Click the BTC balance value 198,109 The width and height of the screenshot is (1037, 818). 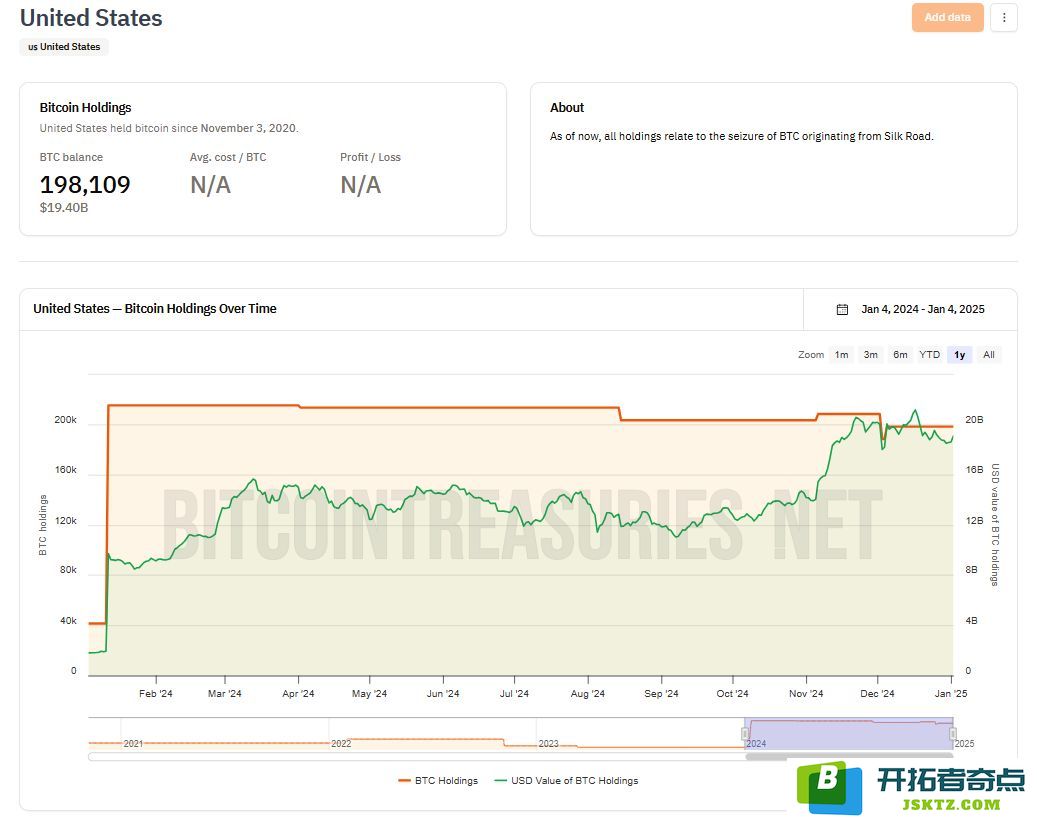coord(85,184)
